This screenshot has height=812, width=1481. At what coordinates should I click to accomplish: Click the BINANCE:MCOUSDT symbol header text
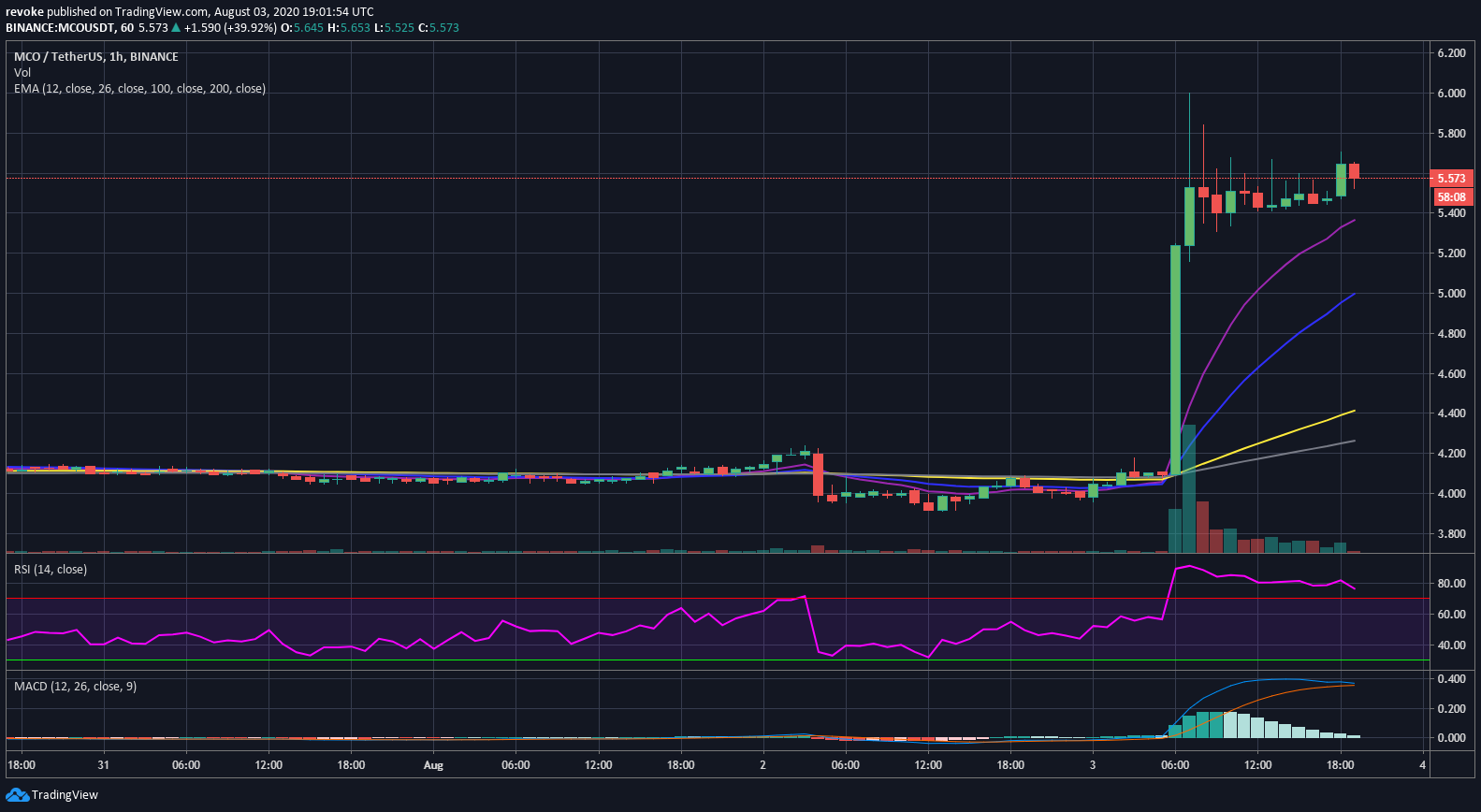[x=60, y=28]
